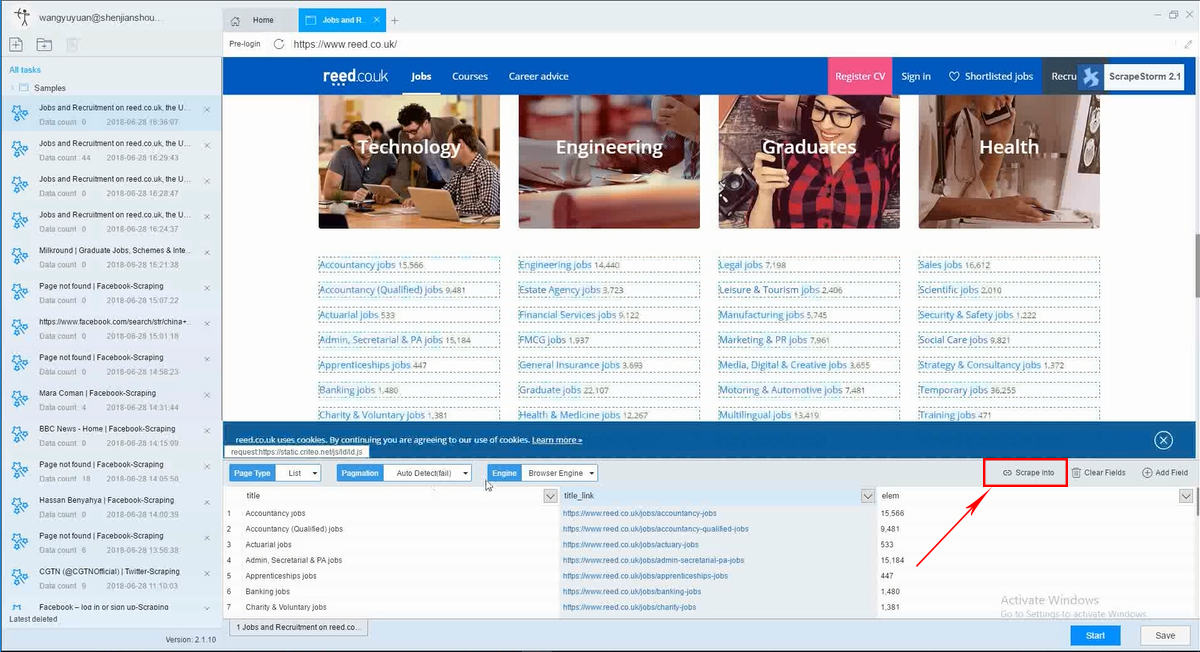Click task icon for CGTN Twitter-Scraping row

pyautogui.click(x=19, y=578)
